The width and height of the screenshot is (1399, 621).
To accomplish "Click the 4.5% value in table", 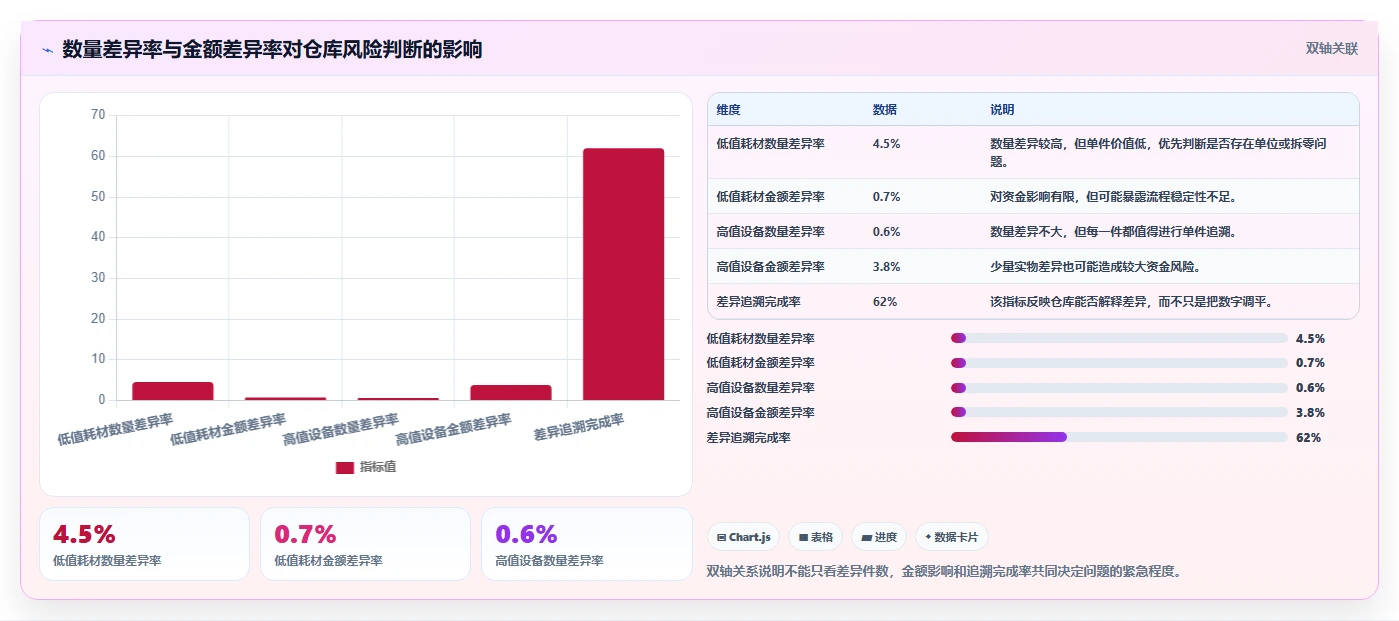I will point(887,143).
